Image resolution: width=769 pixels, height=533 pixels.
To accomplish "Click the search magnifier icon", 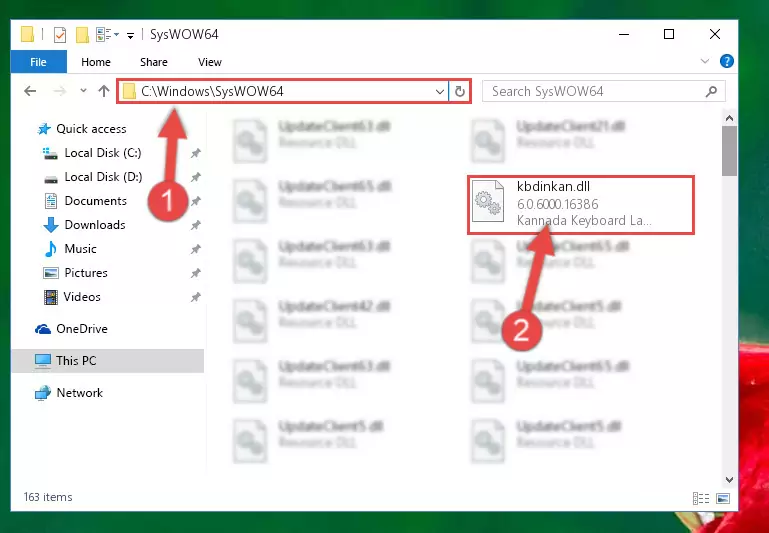I will (711, 91).
